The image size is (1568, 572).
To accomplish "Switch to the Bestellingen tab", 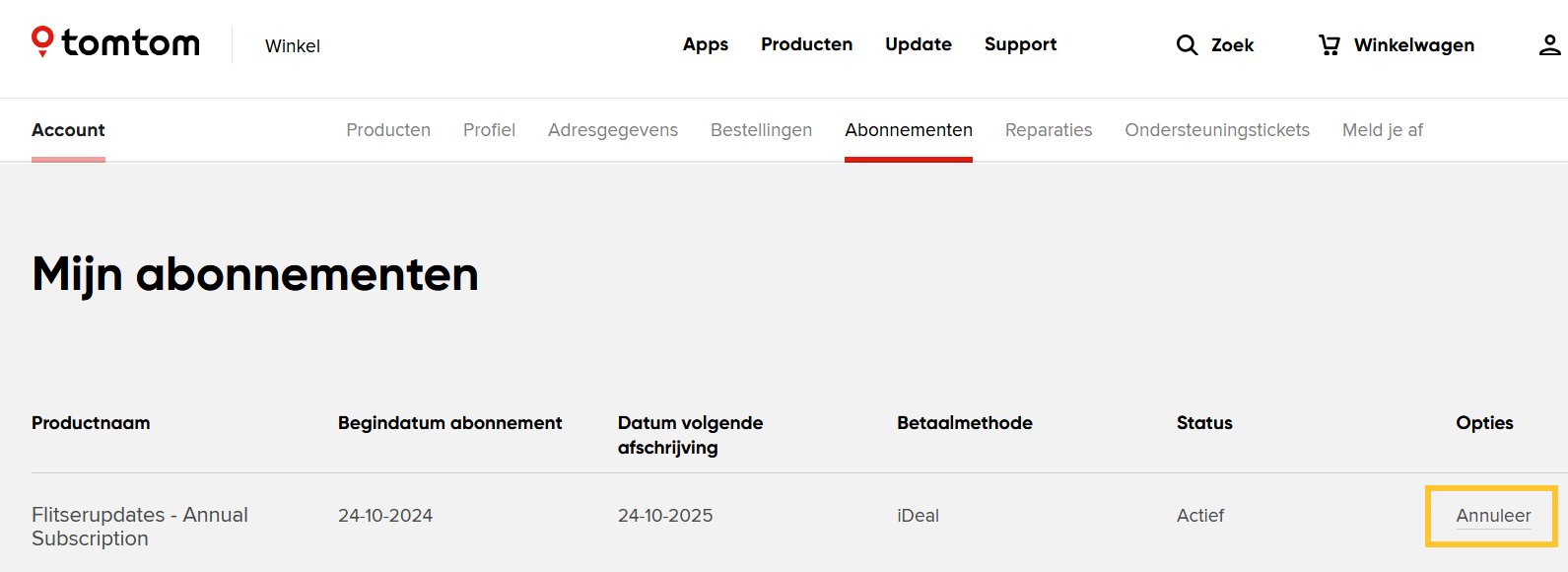I will (761, 129).
